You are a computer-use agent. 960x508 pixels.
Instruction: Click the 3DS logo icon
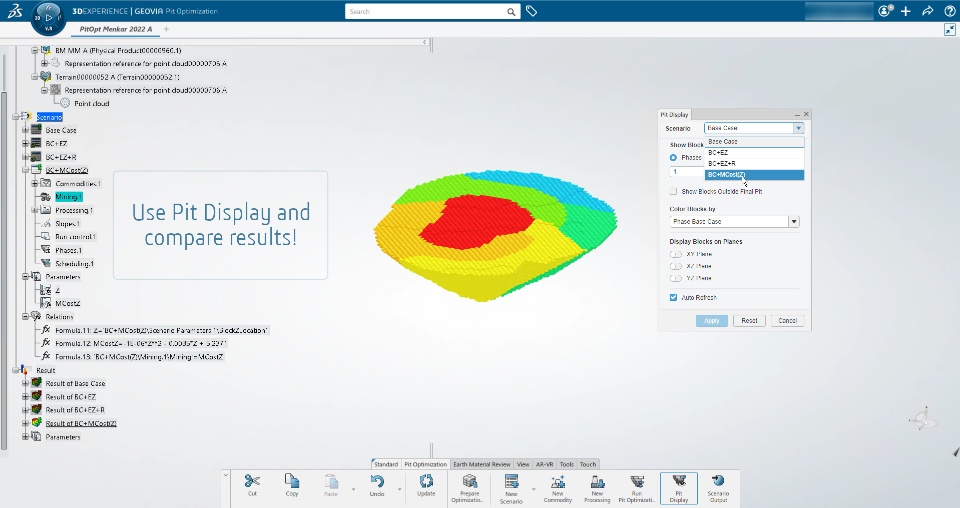tap(15, 11)
